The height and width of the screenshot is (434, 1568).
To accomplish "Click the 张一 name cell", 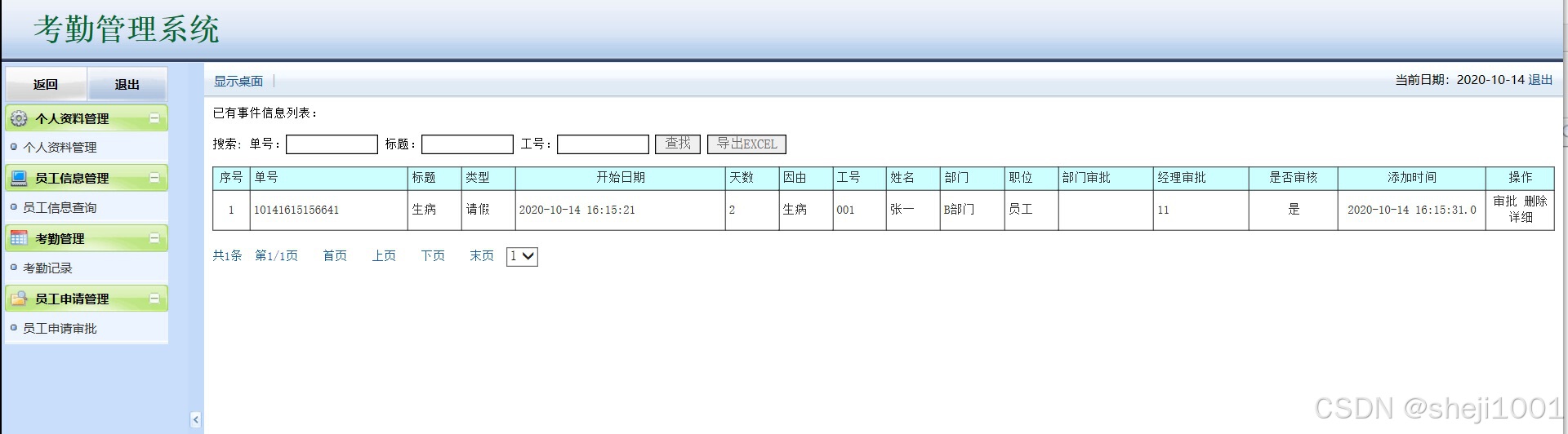I will 913,210.
